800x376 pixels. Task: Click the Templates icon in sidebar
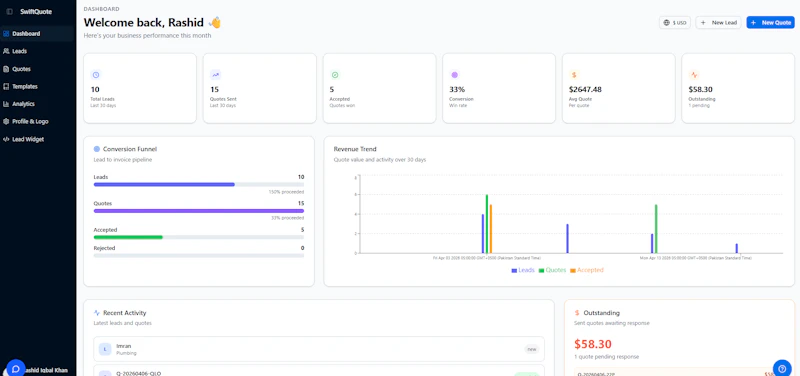coord(6,86)
